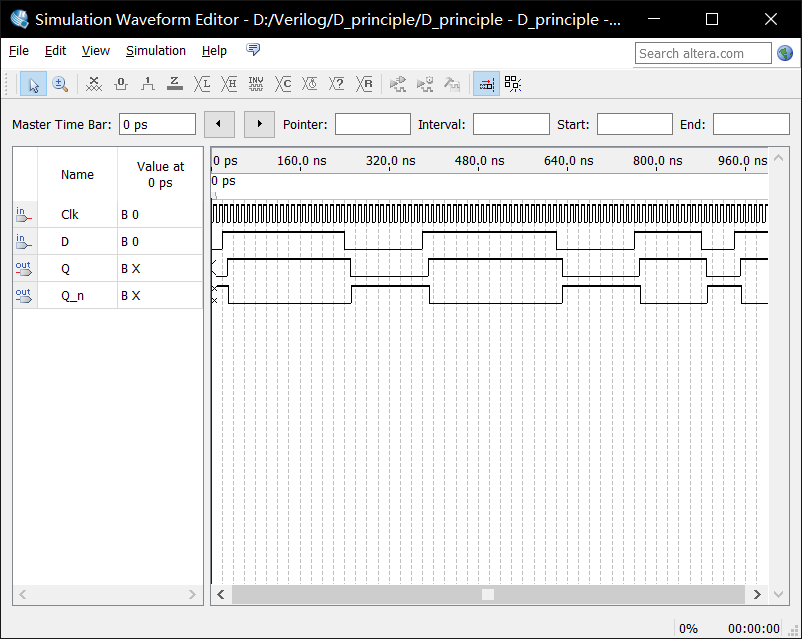Maximize the Simulation Waveform Editor window
The height and width of the screenshot is (639, 802).
711,19
